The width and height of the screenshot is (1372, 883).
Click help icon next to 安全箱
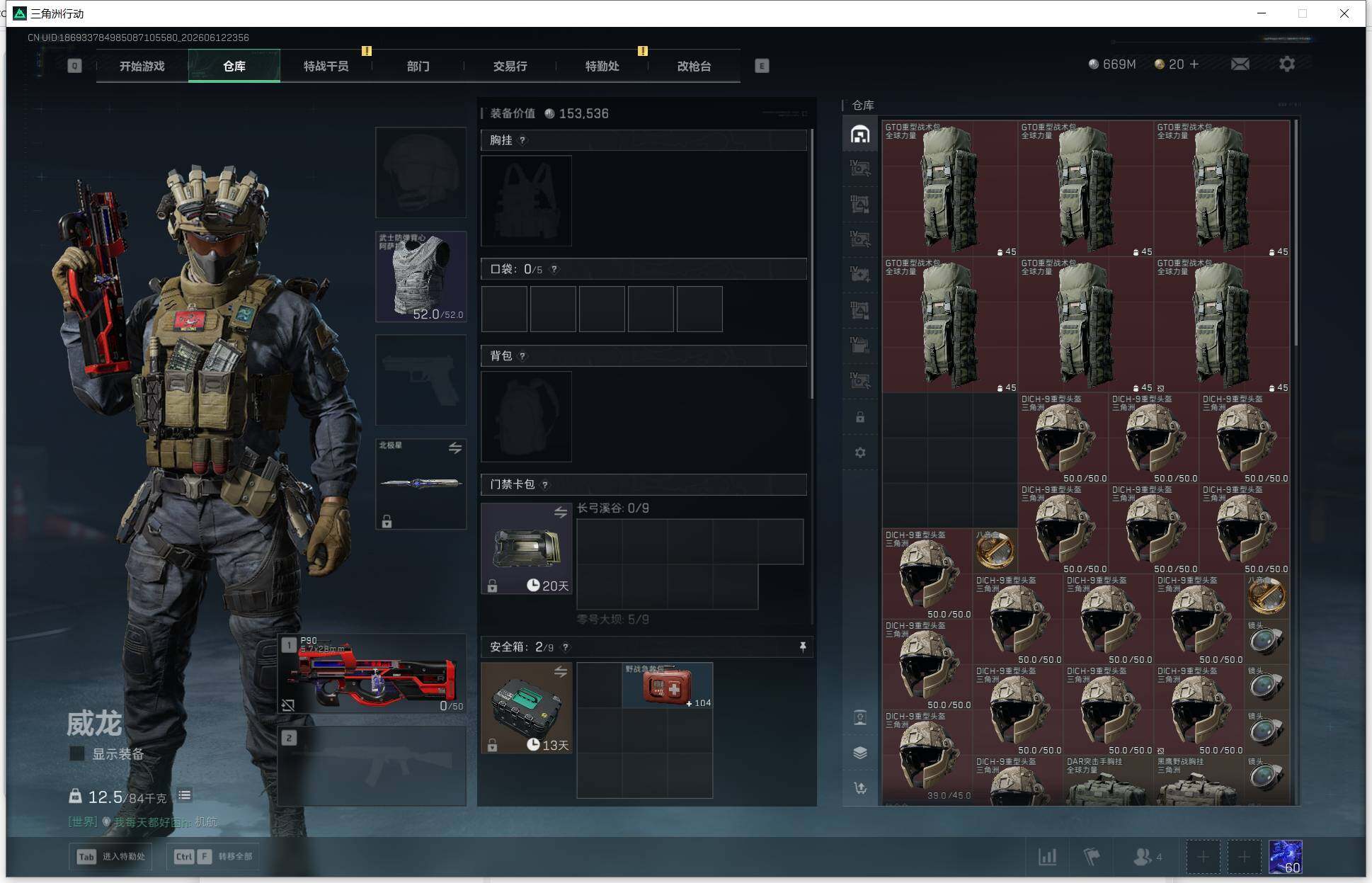(565, 647)
